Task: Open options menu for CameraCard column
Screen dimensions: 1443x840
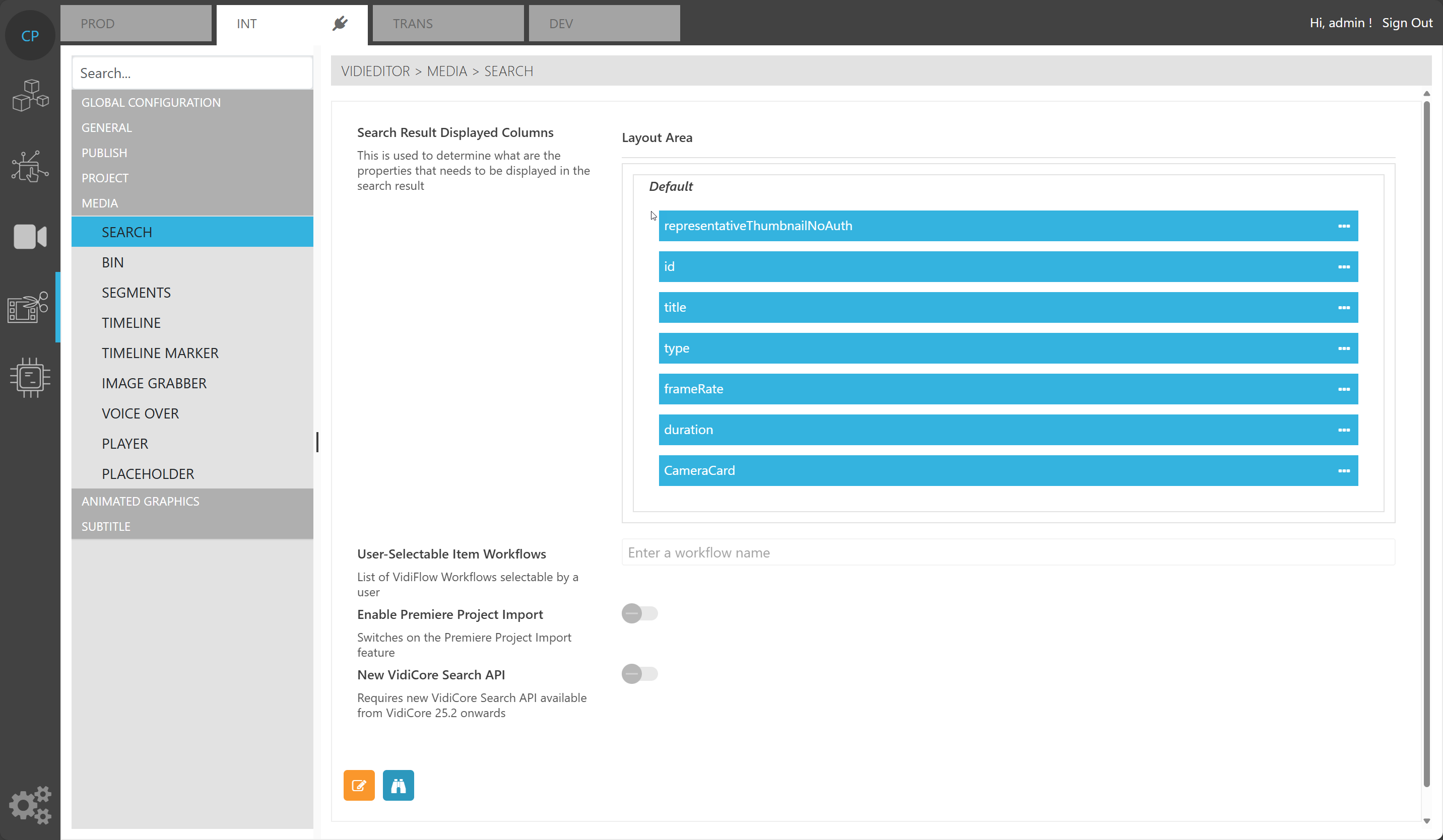Action: [1343, 470]
